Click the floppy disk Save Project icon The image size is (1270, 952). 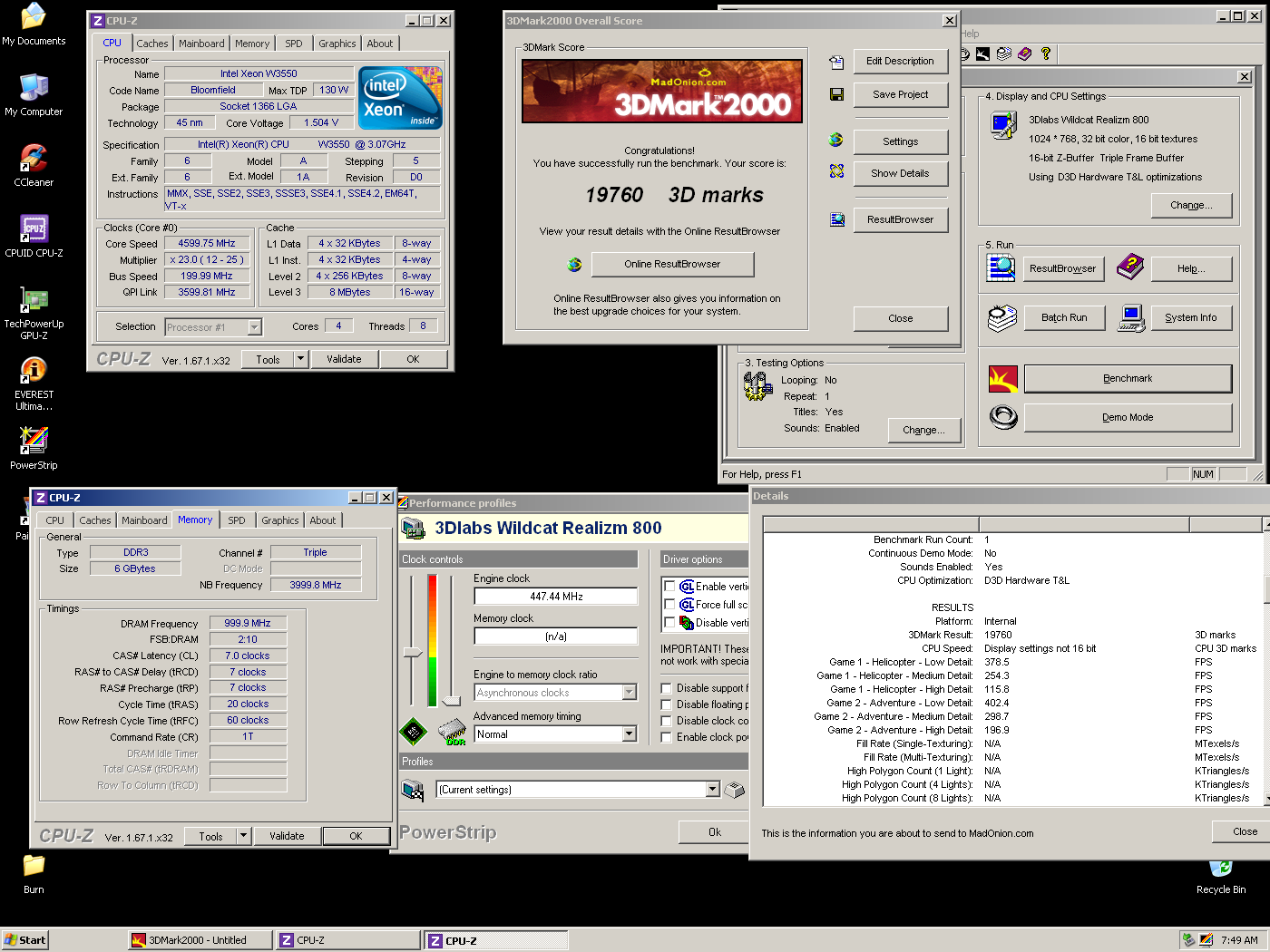pos(836,94)
